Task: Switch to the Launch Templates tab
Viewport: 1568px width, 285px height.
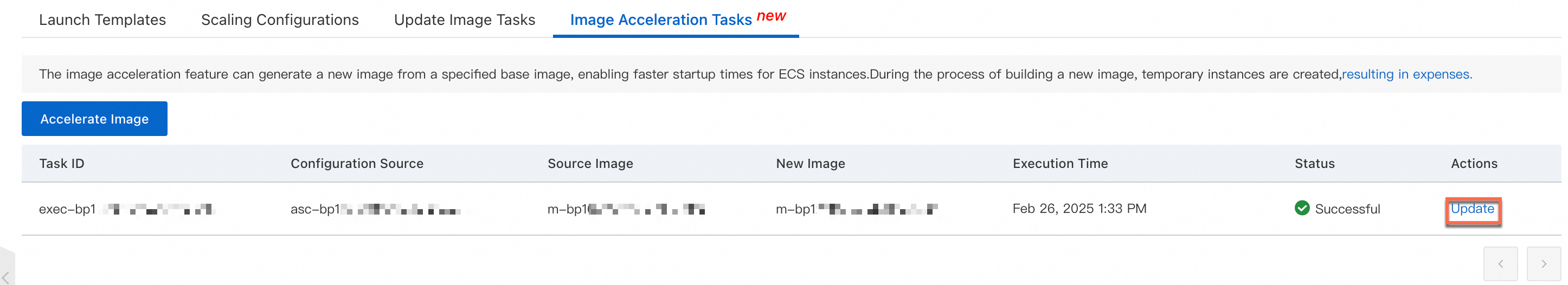Action: coord(102,20)
